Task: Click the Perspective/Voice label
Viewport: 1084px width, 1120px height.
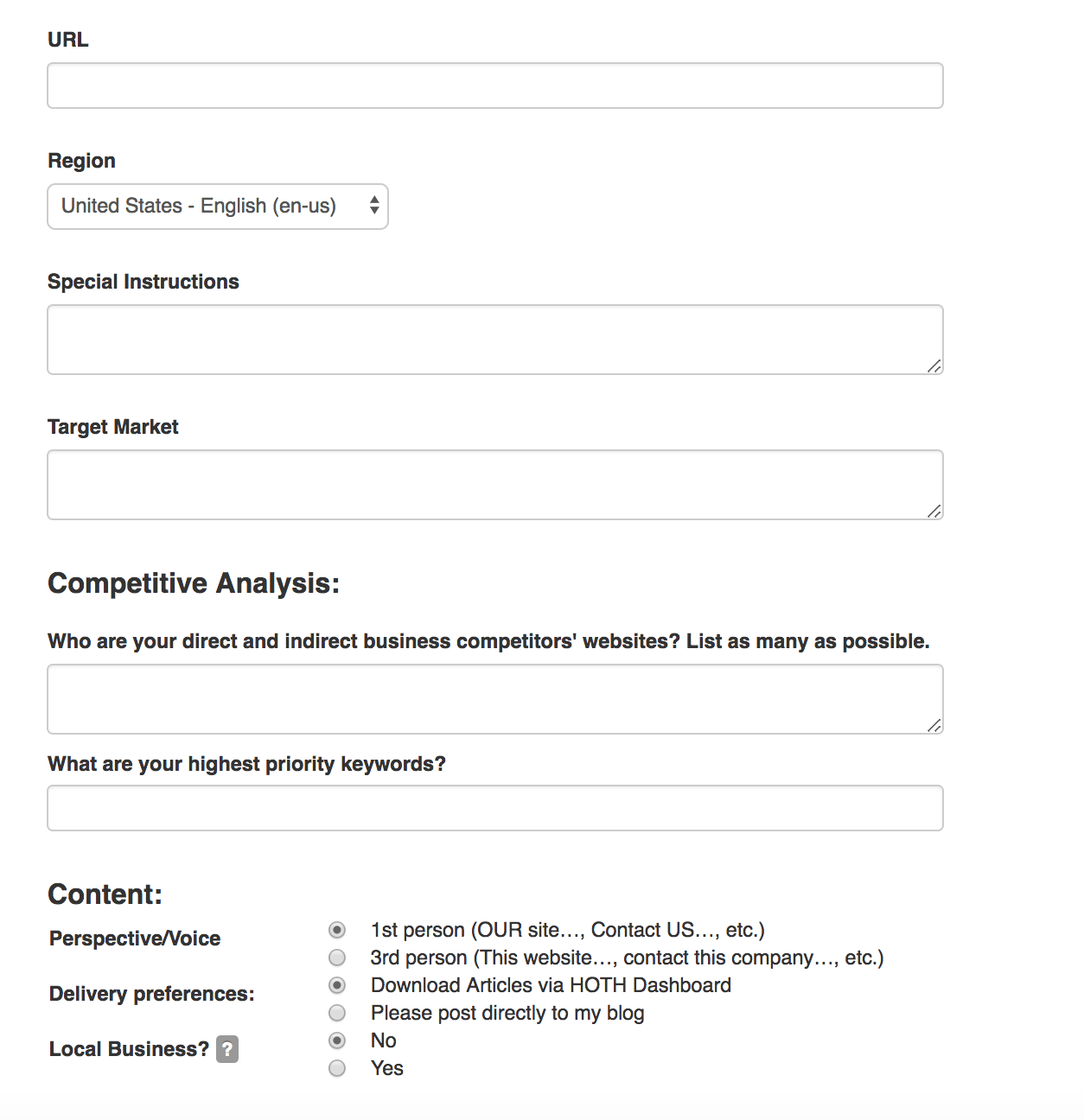Action: click(x=135, y=939)
